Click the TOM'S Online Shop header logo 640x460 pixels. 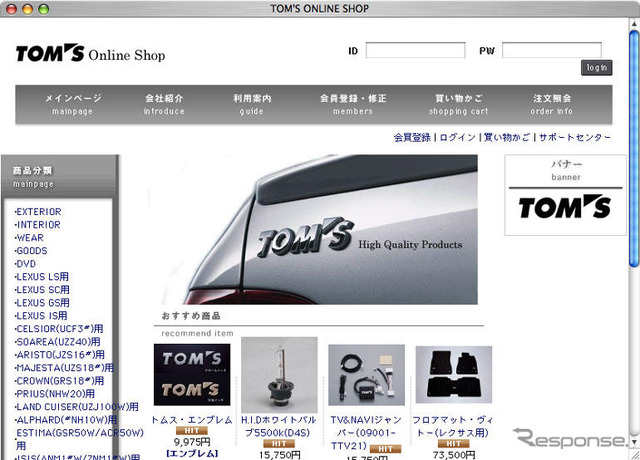click(90, 53)
